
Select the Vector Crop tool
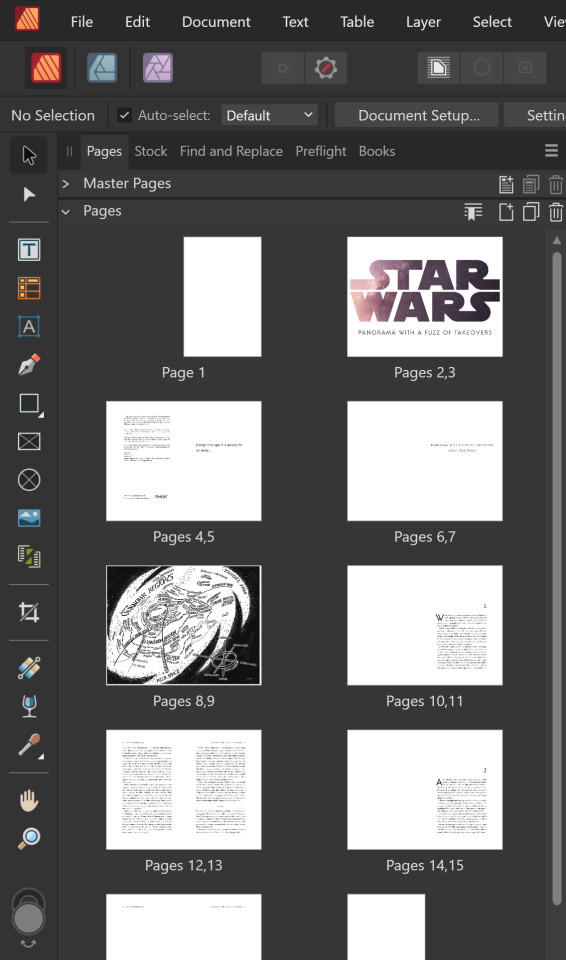click(x=29, y=612)
